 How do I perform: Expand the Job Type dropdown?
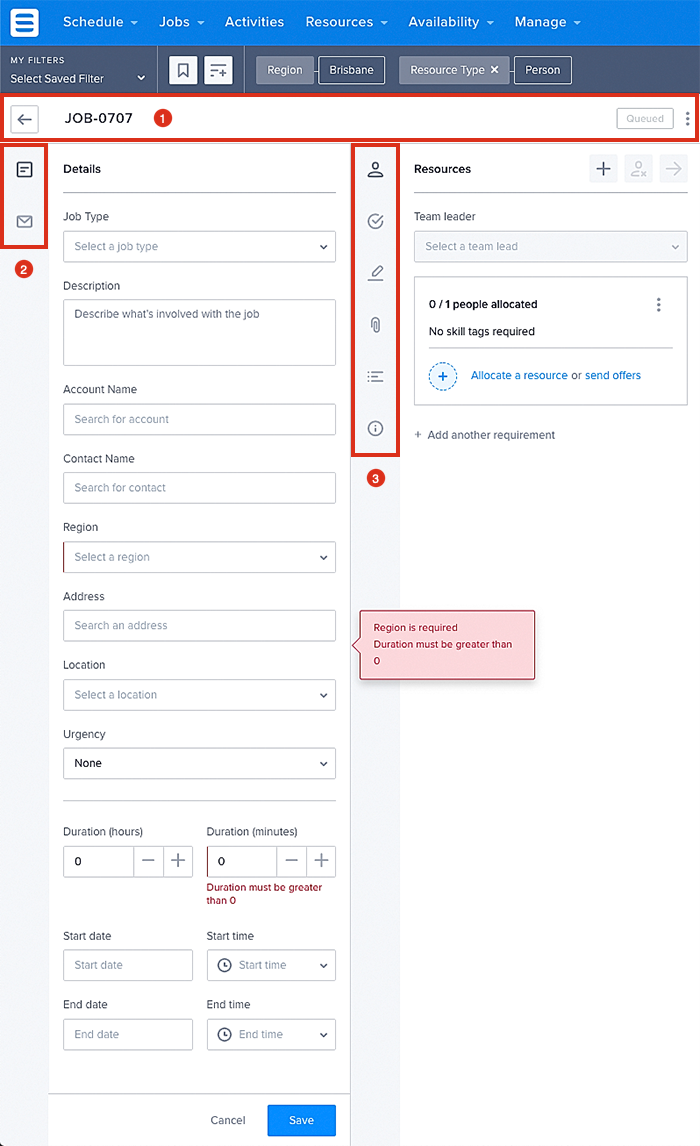click(x=199, y=247)
